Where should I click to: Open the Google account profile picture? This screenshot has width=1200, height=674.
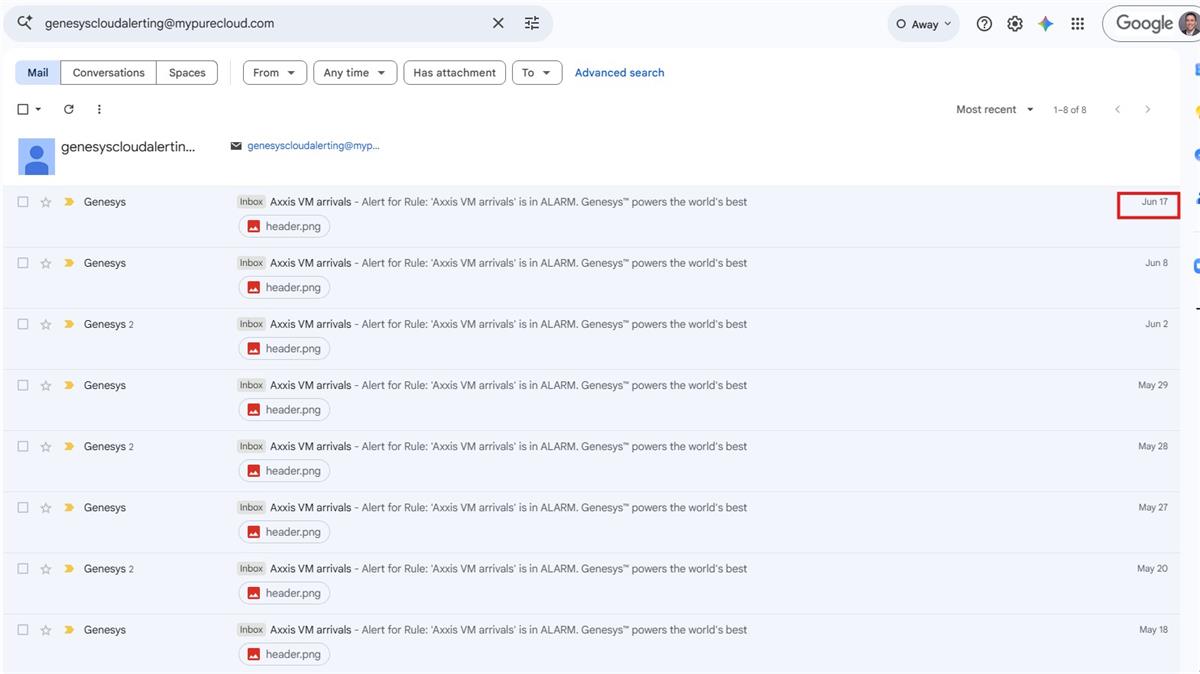click(x=1187, y=24)
